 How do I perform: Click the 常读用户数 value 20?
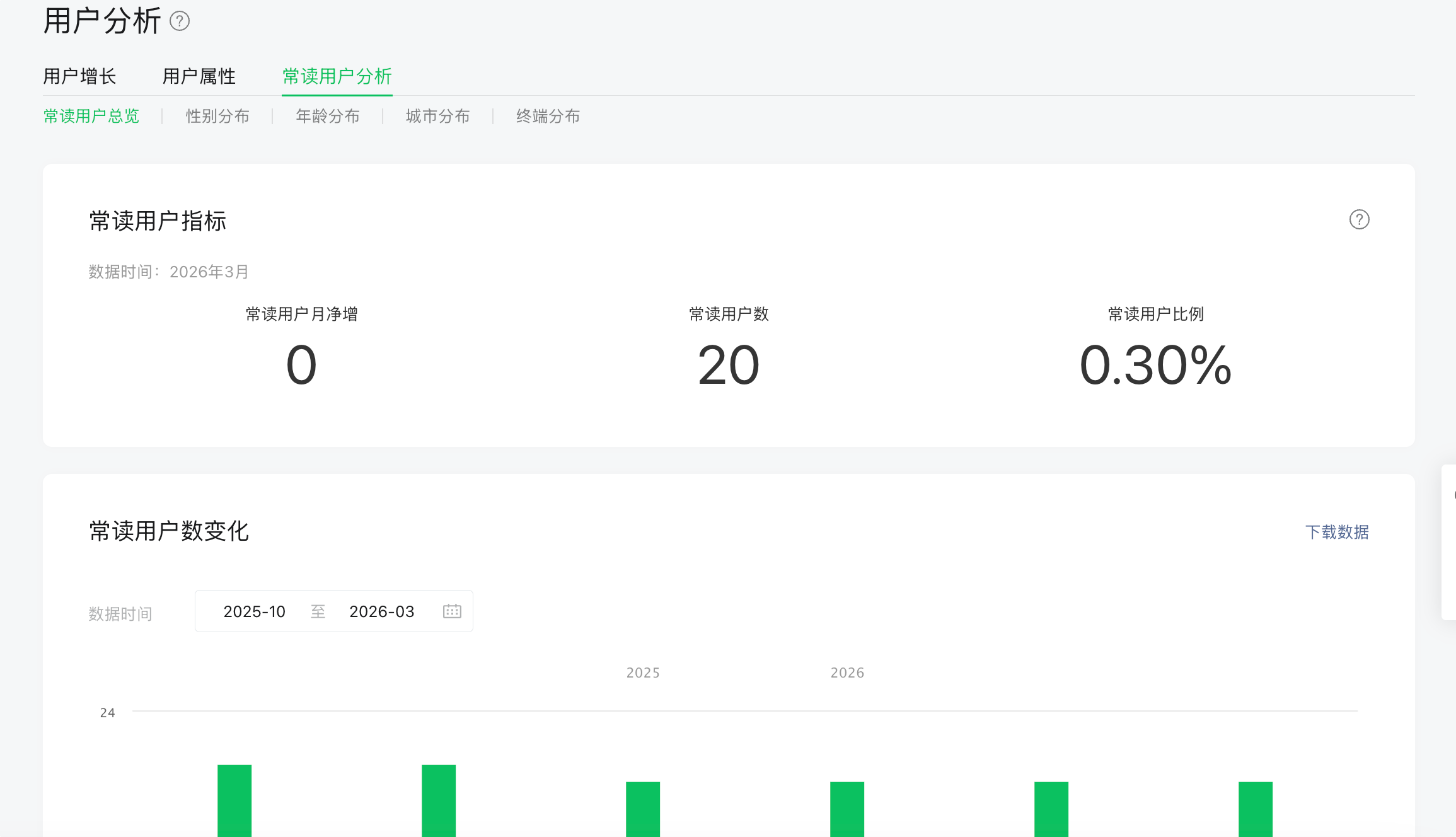[x=729, y=366]
